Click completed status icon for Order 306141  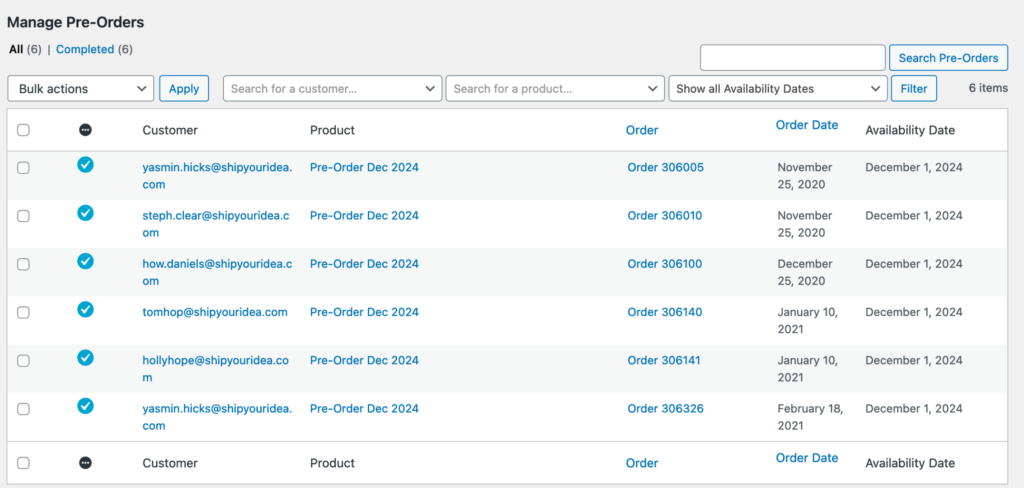pyautogui.click(x=85, y=358)
